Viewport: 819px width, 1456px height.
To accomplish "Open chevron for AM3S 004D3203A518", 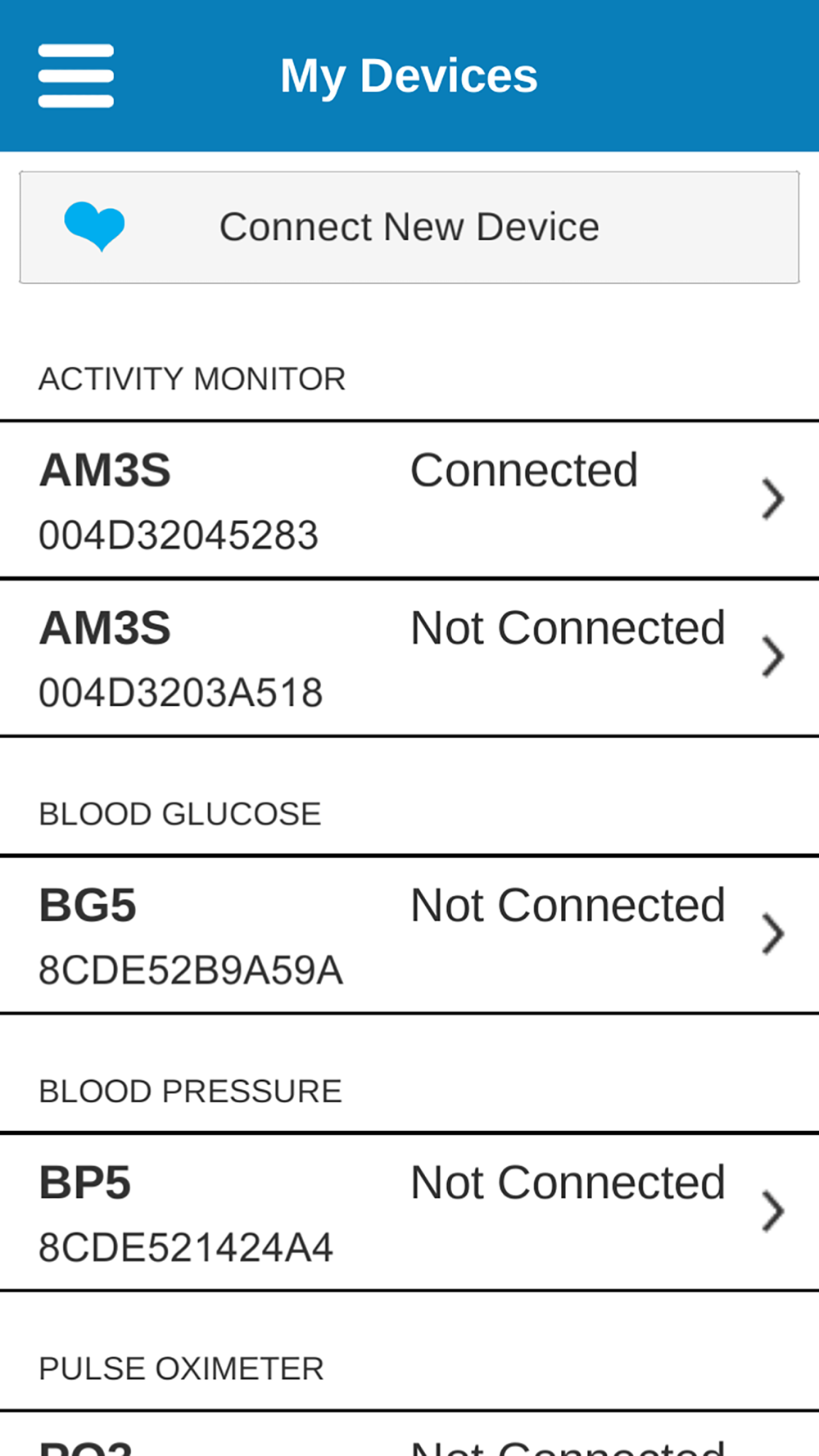I will click(772, 657).
